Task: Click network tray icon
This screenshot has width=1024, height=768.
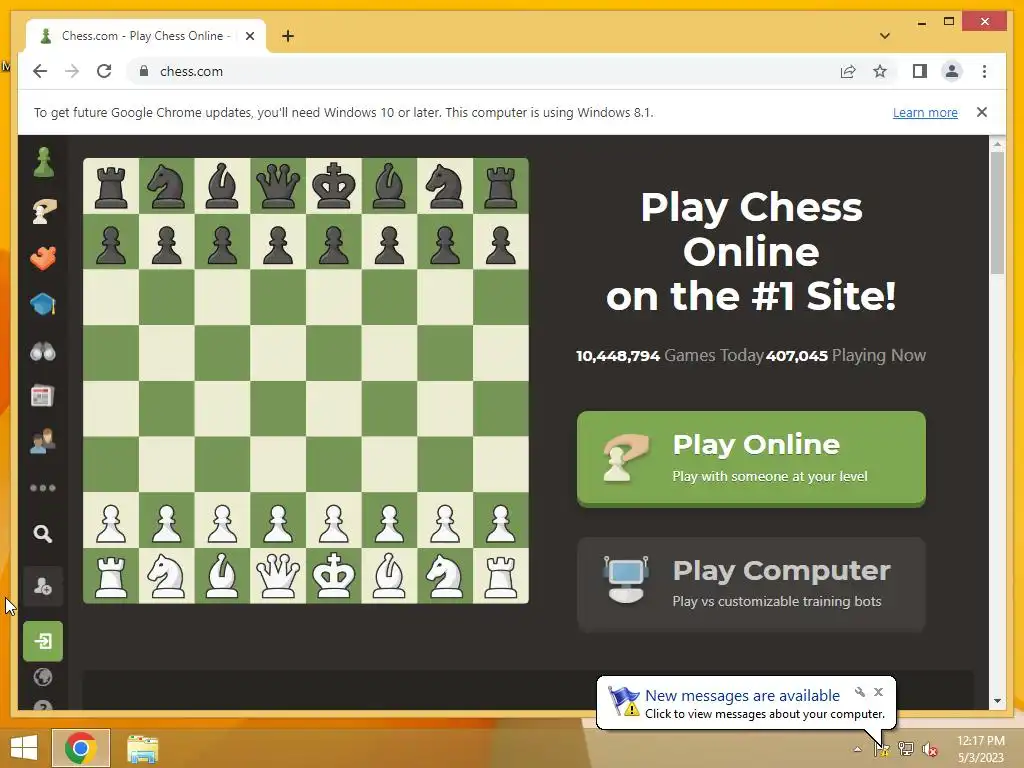Action: [x=906, y=748]
